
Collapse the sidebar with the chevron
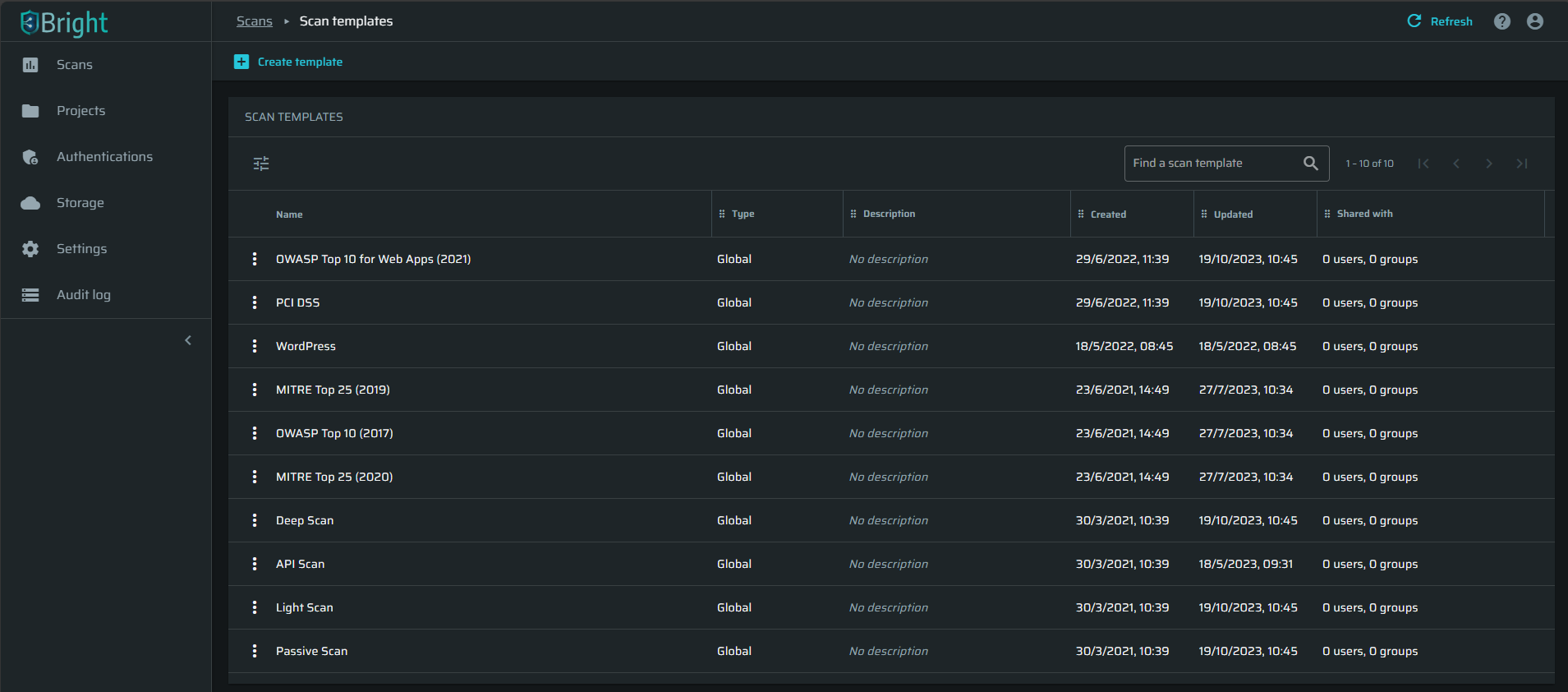188,340
